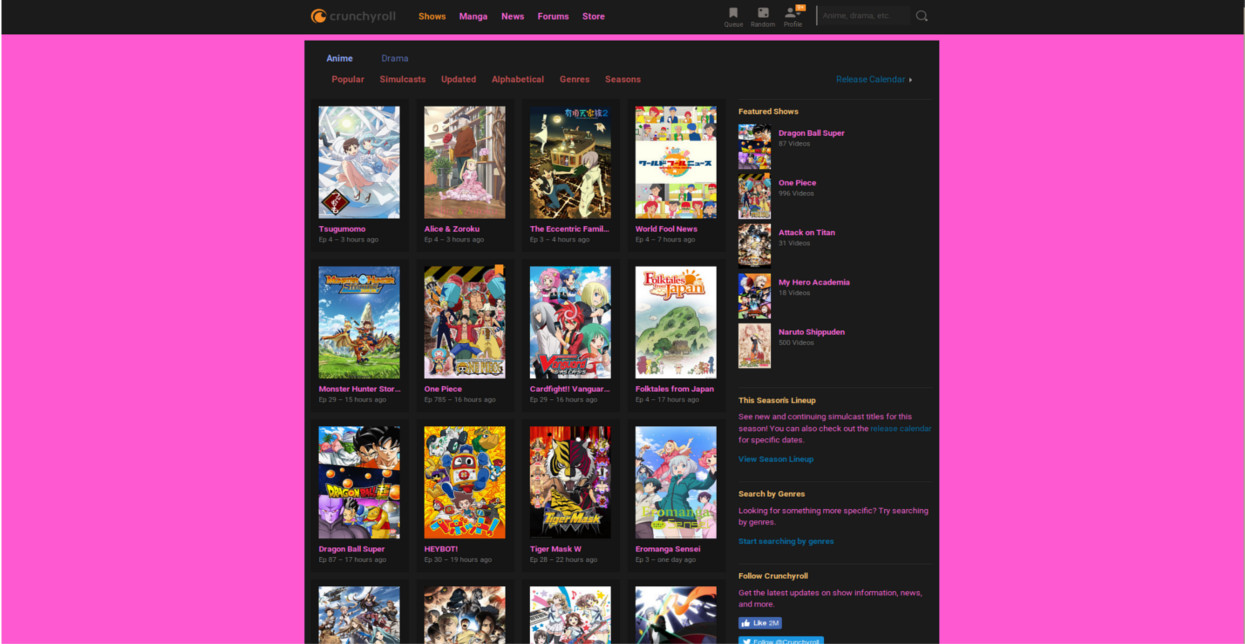
Task: Click the View Season Lineup link
Action: pos(776,459)
